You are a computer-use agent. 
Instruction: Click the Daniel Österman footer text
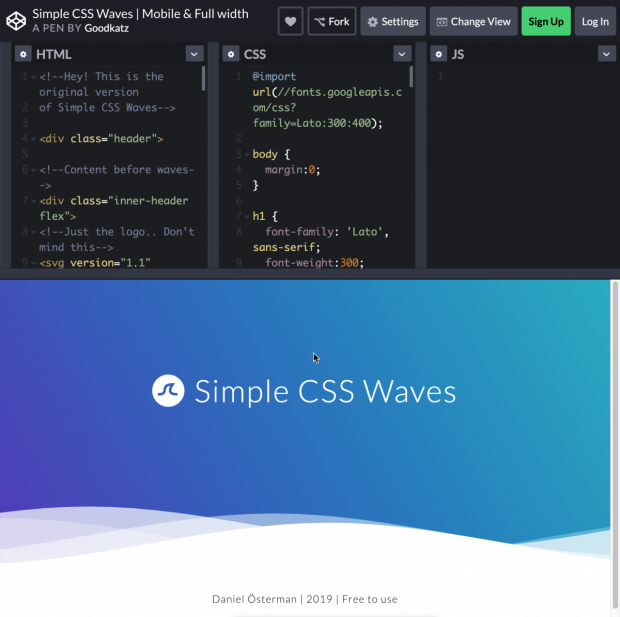click(304, 599)
